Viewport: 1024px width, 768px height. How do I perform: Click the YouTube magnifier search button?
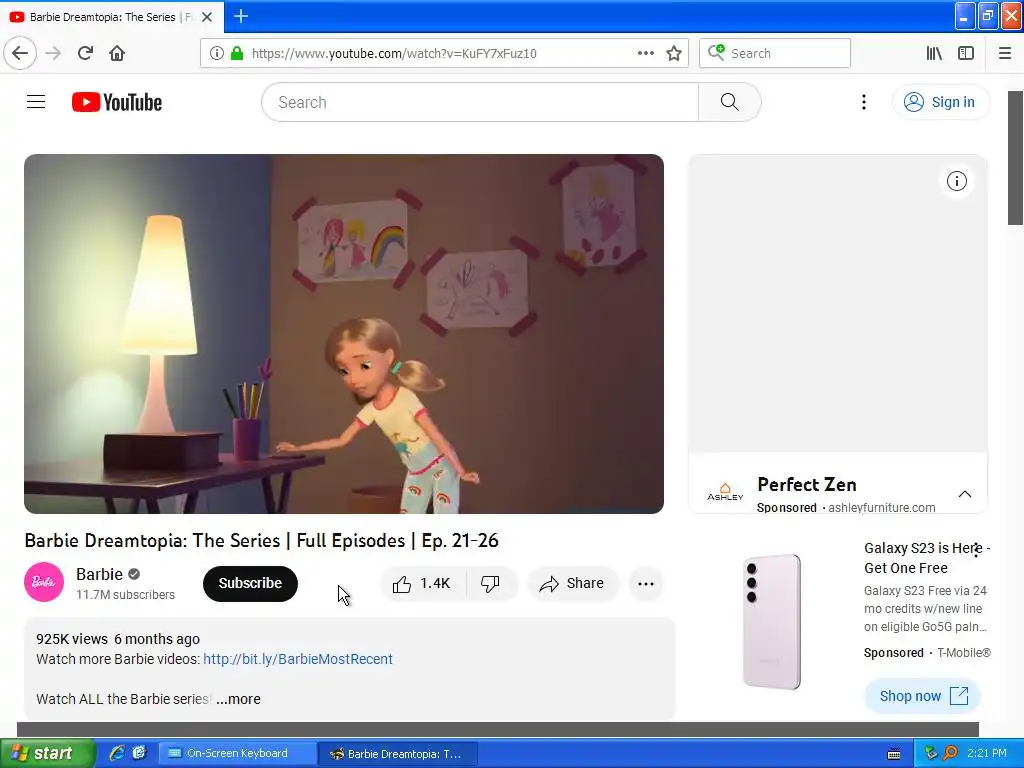pyautogui.click(x=729, y=102)
